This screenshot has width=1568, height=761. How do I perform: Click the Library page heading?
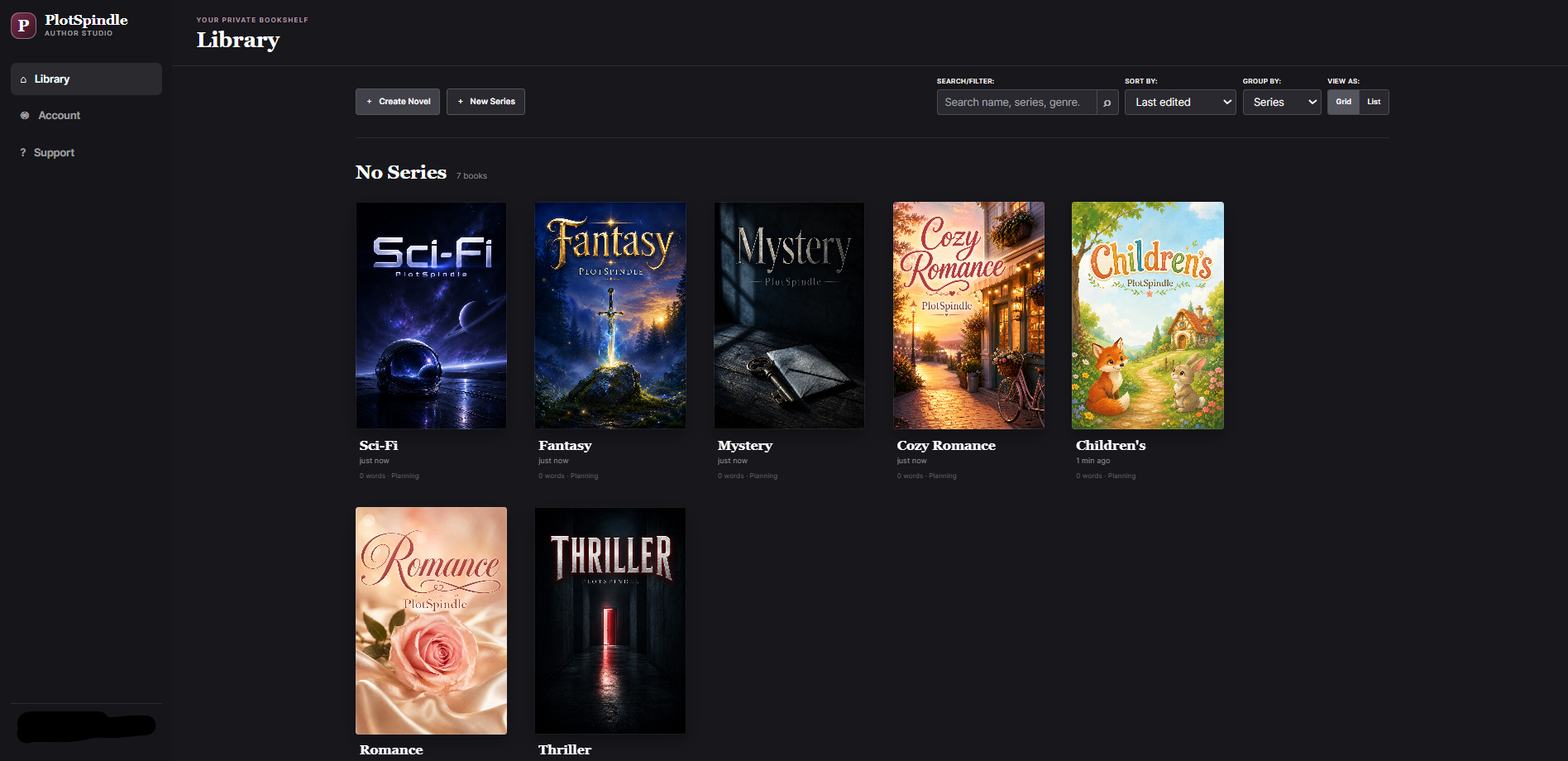[x=238, y=41]
